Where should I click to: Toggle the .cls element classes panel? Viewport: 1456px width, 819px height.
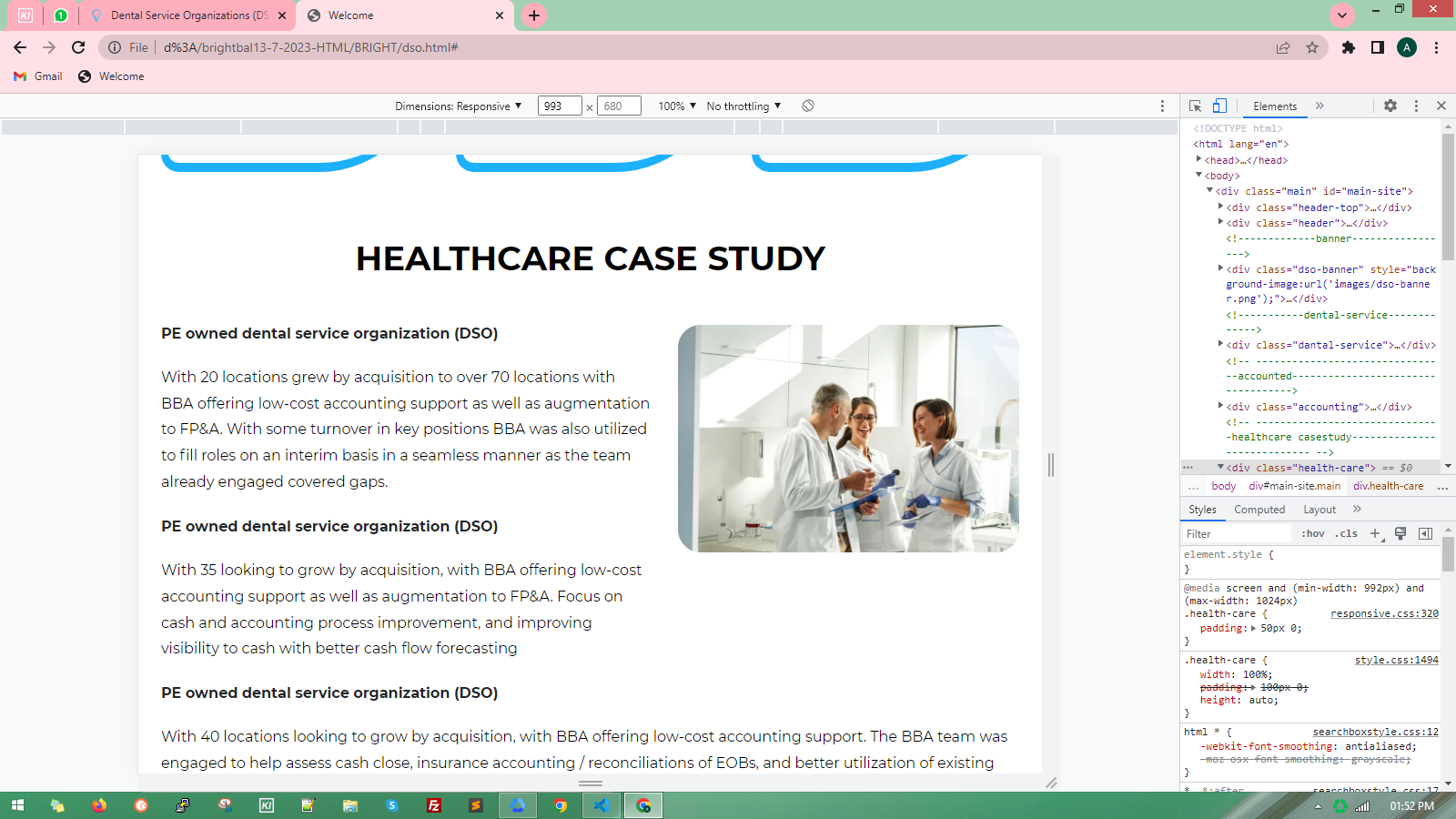[1346, 534]
